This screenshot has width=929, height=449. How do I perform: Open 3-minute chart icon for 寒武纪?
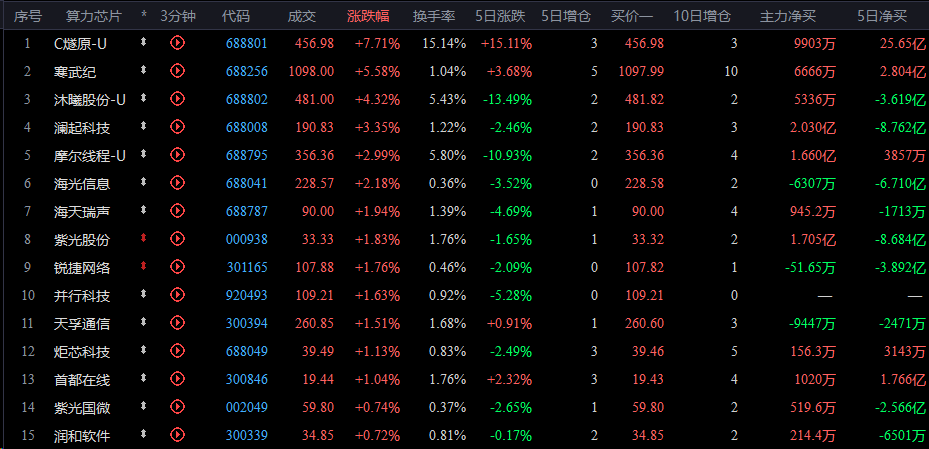[177, 71]
